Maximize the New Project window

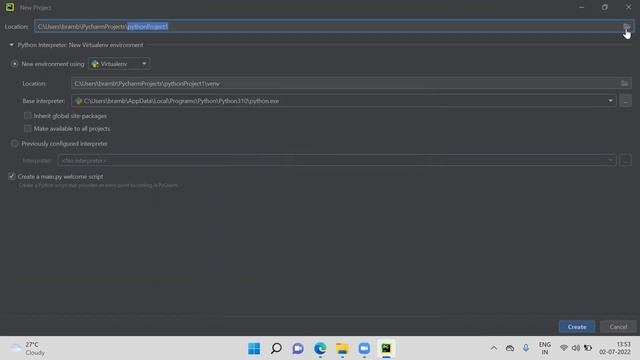(605, 7)
